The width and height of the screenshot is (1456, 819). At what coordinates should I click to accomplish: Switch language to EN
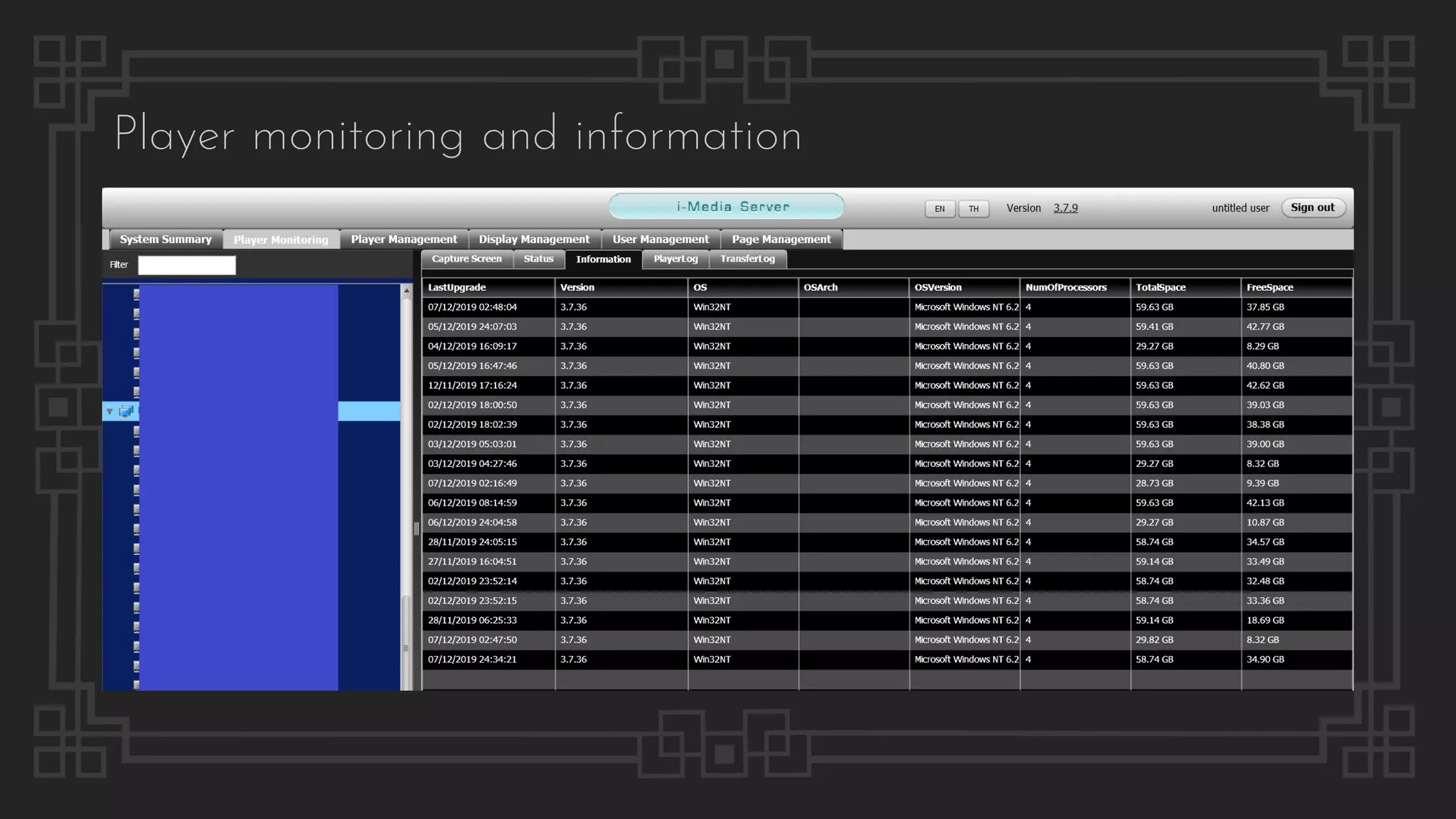click(x=940, y=208)
